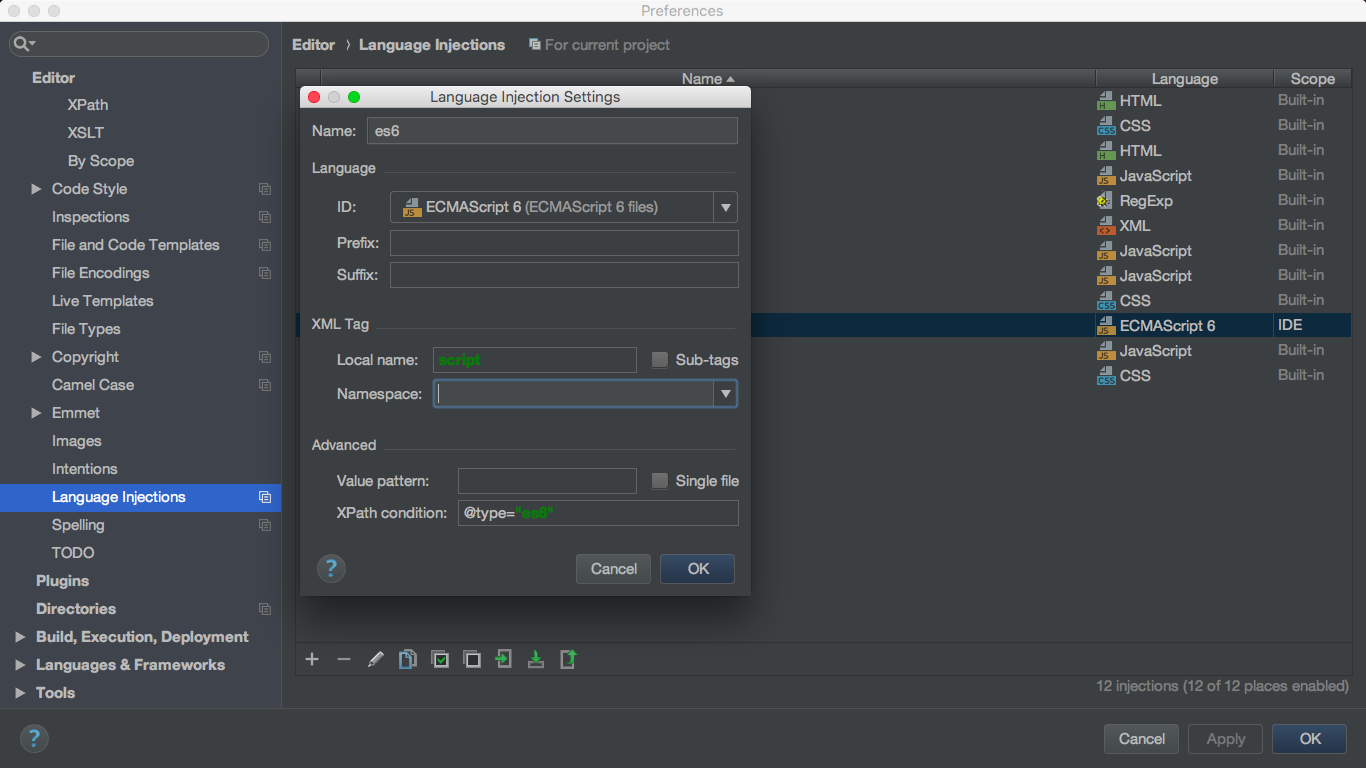The image size is (1366, 768).
Task: Expand Build, Execution, Deployment section
Action: pos(20,637)
